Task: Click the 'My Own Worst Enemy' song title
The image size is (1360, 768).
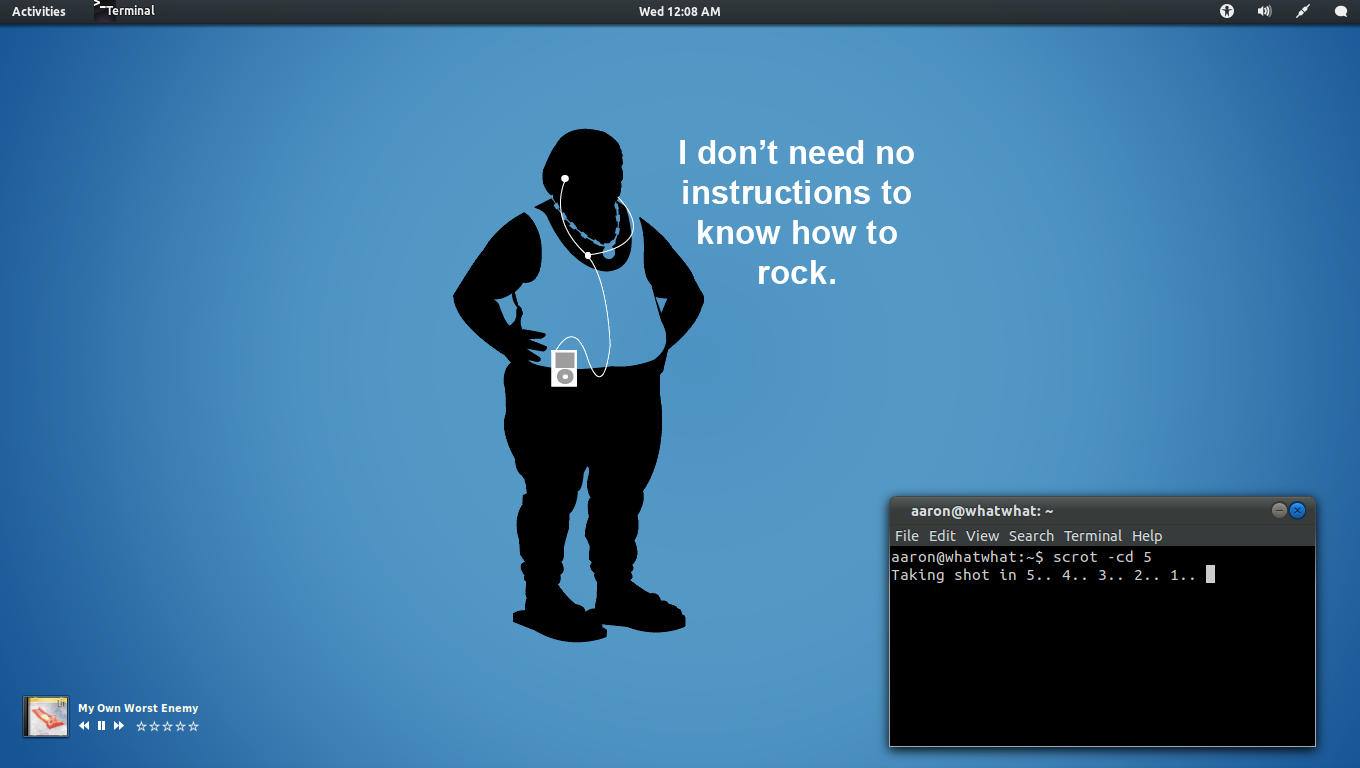Action: (138, 708)
